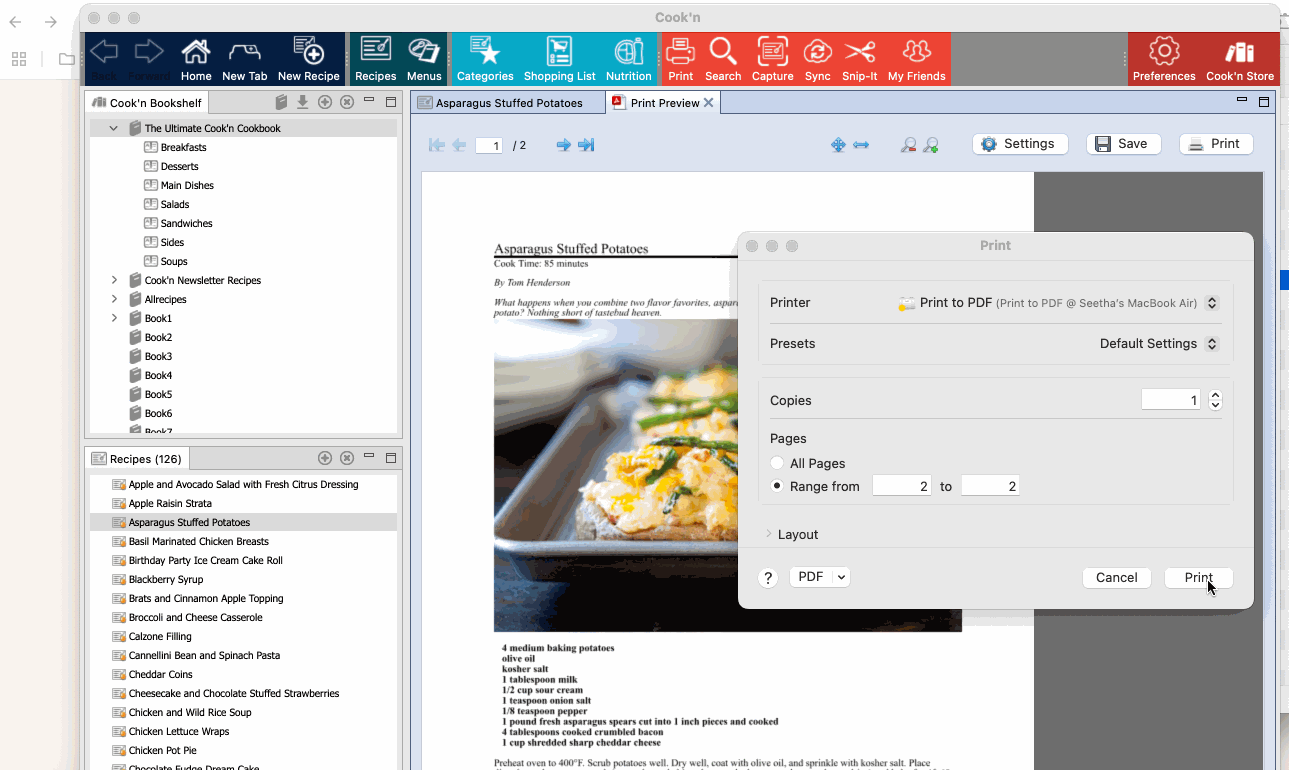Click the Forward navigation arrow
This screenshot has height=770, width=1289.
pyautogui.click(x=149, y=58)
